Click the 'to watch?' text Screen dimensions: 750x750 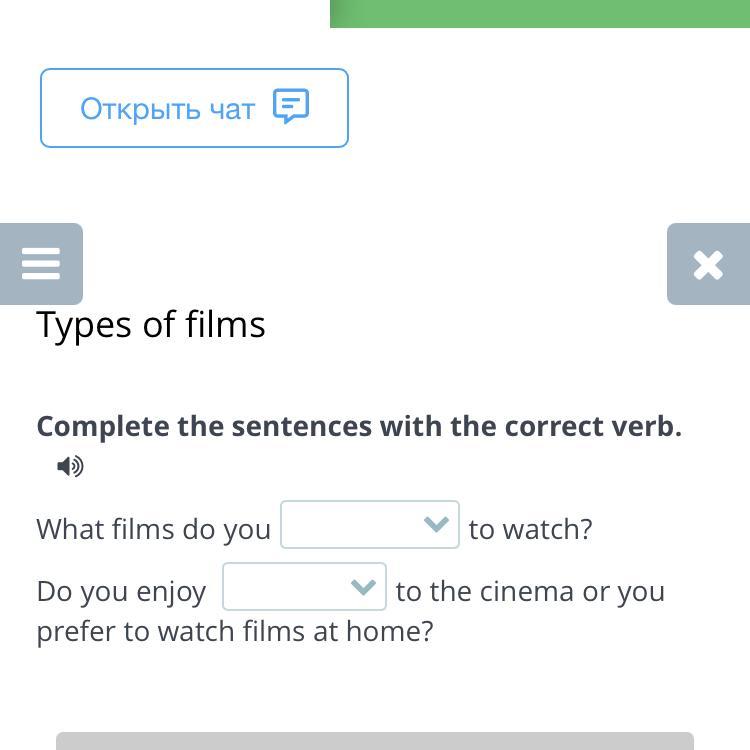pos(530,529)
